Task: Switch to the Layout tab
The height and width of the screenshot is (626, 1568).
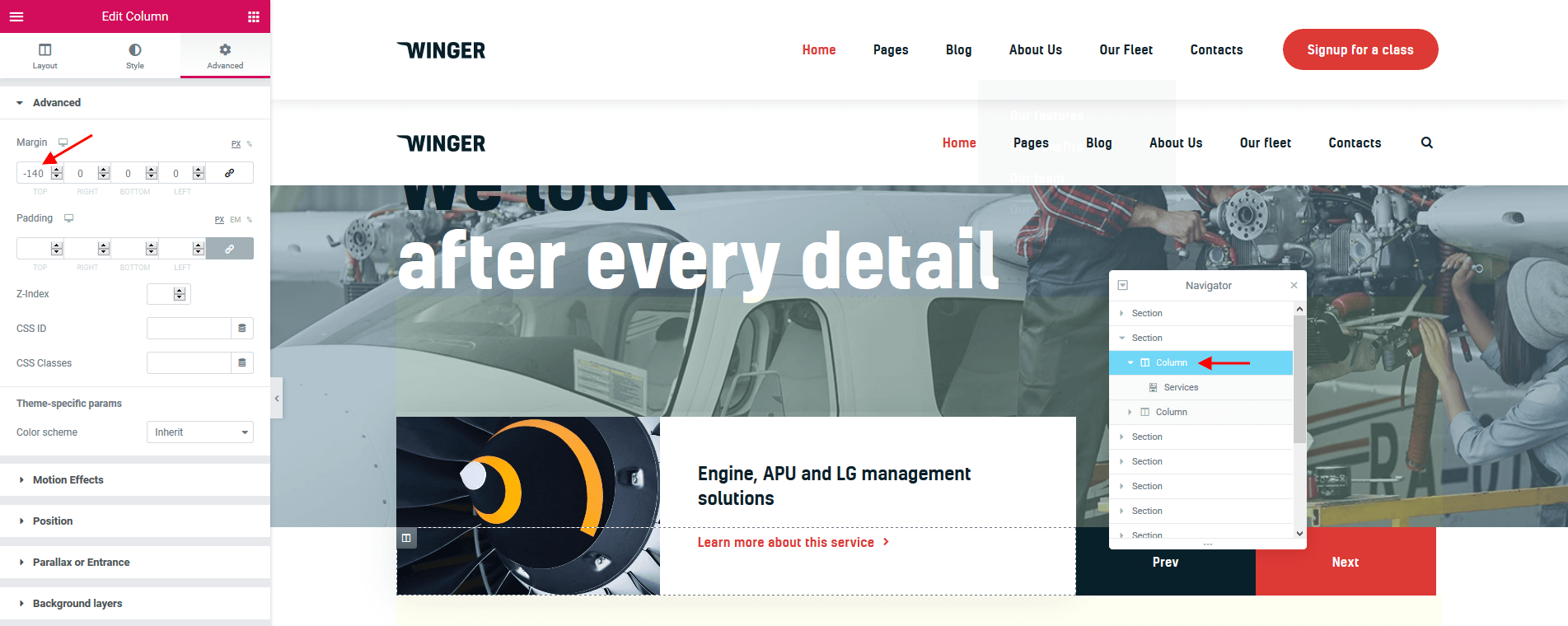Action: pyautogui.click(x=45, y=56)
